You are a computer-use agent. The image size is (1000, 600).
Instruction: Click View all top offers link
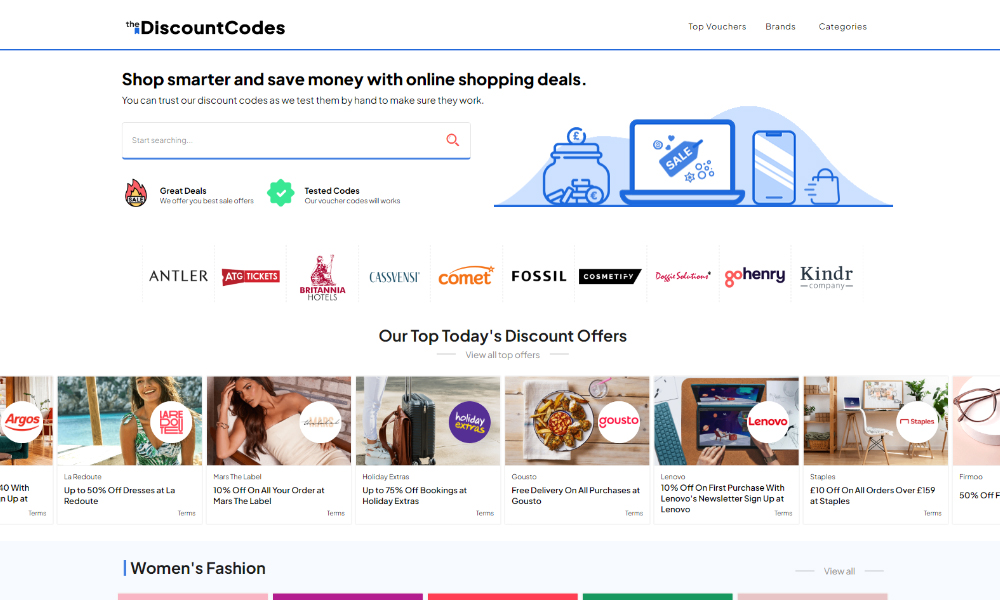tap(503, 355)
